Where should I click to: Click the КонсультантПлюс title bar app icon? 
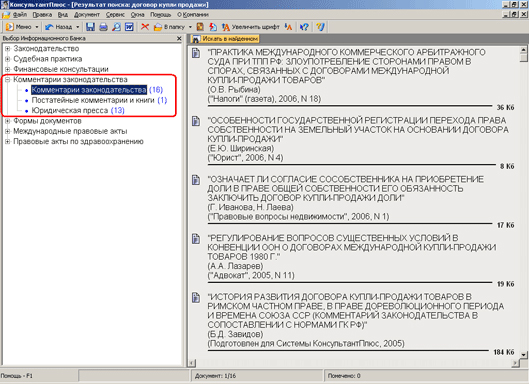coord(4,5)
